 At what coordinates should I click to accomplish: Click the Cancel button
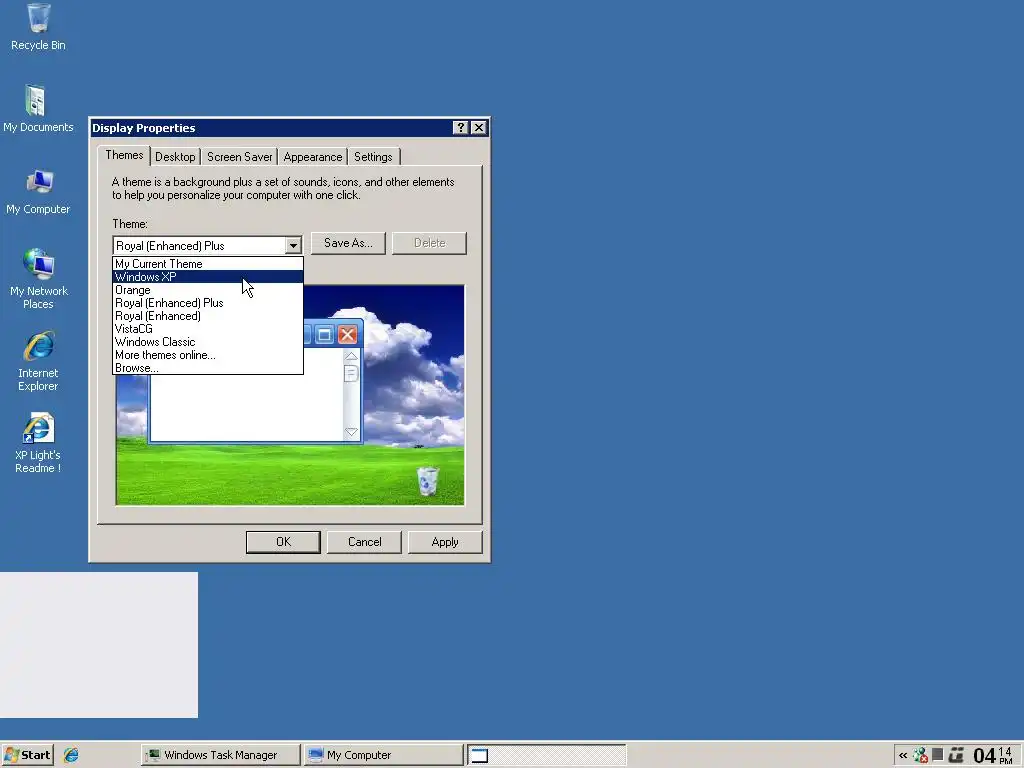pos(364,542)
